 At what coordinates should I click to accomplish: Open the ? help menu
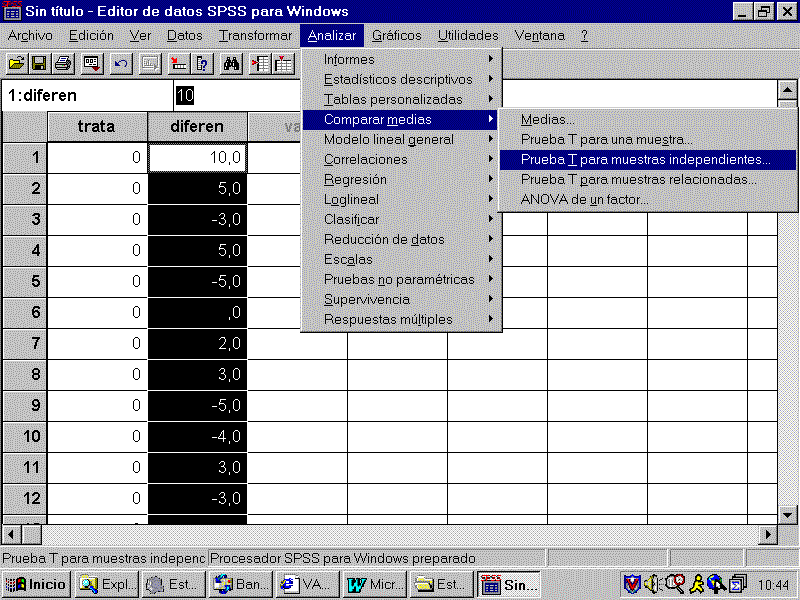click(584, 36)
